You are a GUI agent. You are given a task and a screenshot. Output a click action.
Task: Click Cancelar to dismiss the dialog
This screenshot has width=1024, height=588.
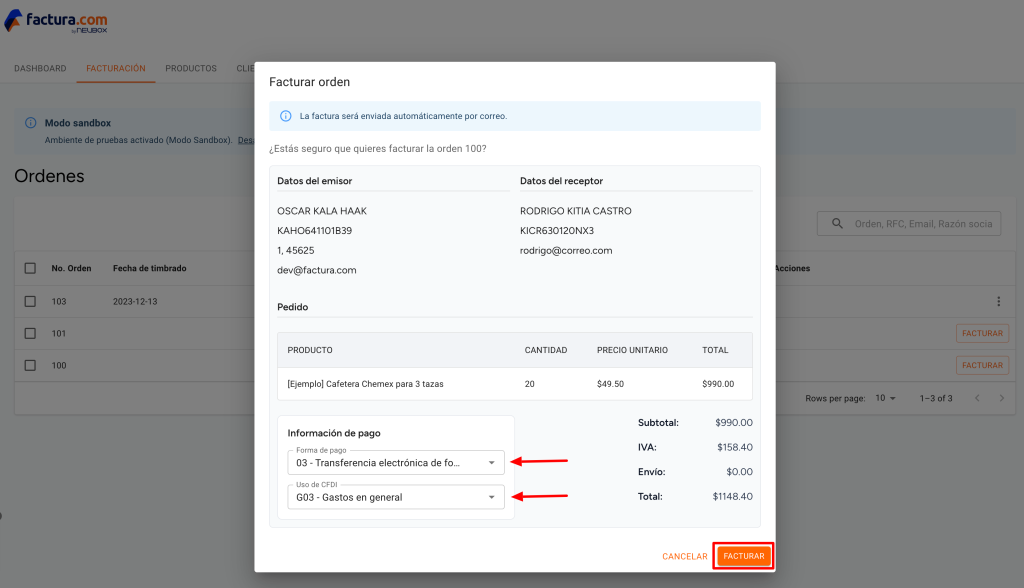tap(685, 557)
